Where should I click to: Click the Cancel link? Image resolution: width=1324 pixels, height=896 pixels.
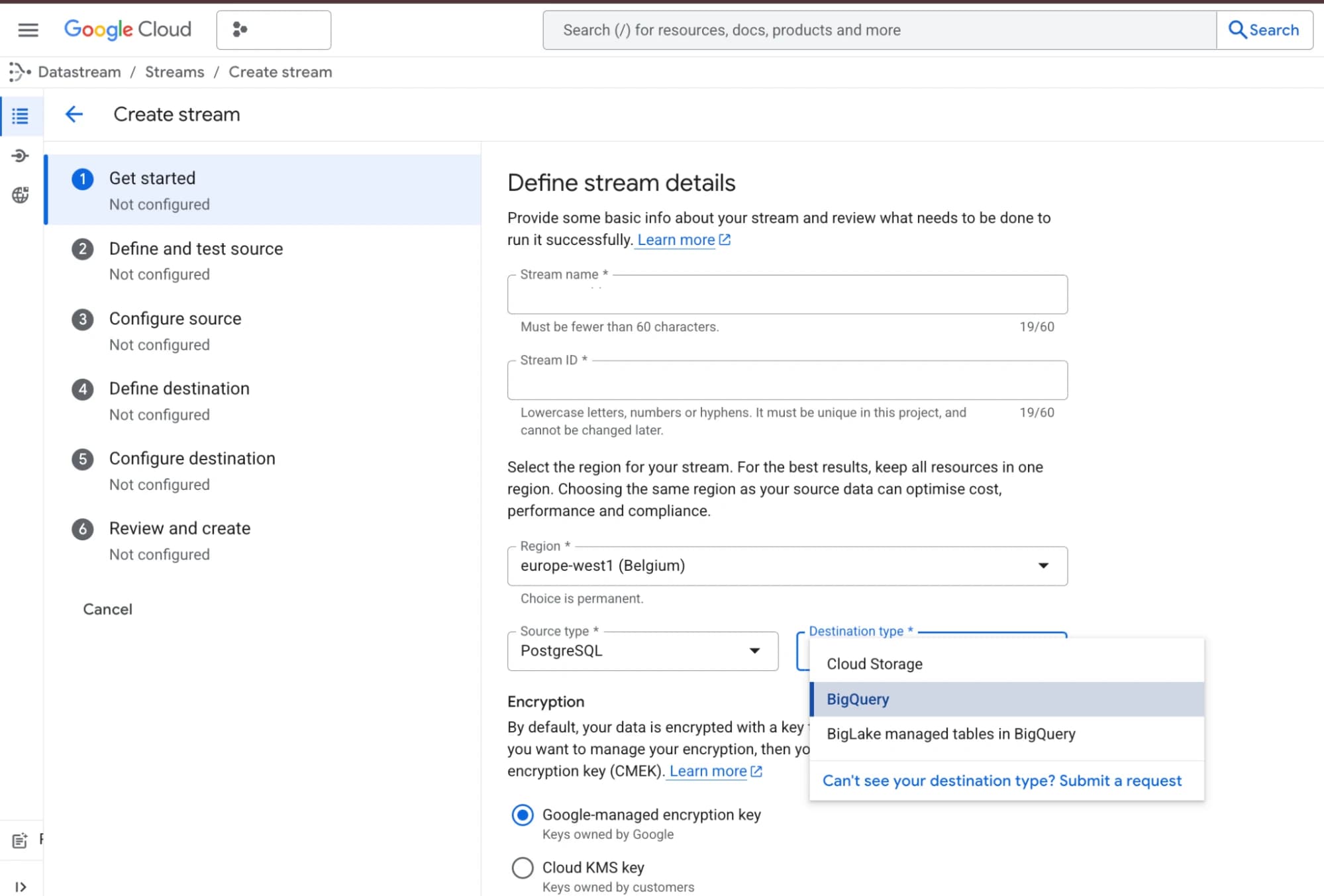pyautogui.click(x=107, y=609)
